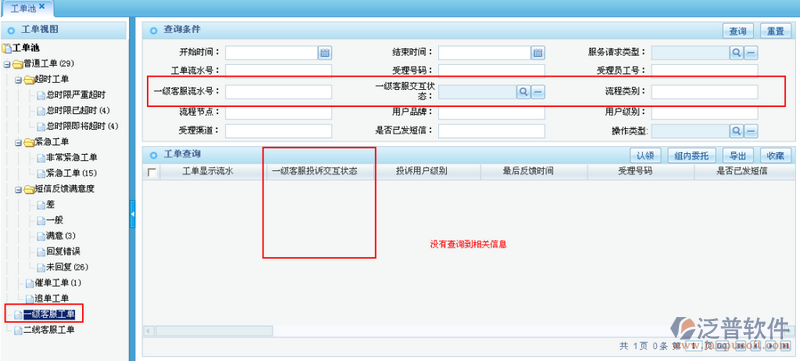The height and width of the screenshot is (361, 800).
Task: Click the 重置 button
Action: click(x=776, y=31)
